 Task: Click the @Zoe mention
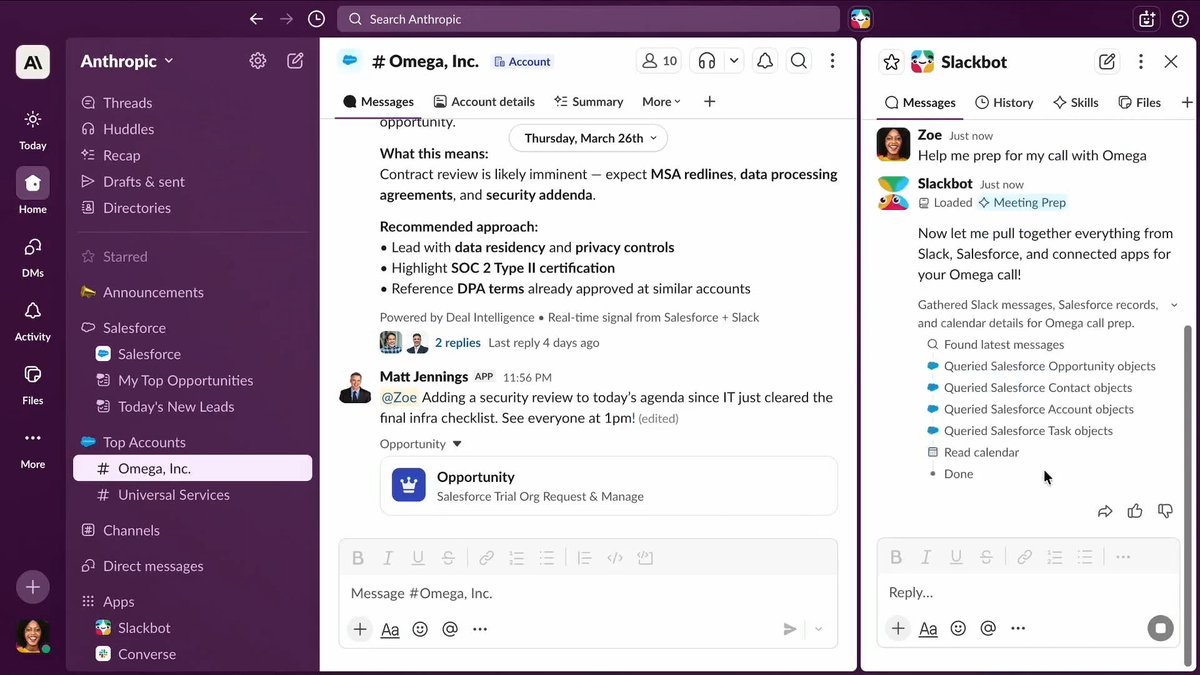coord(398,397)
